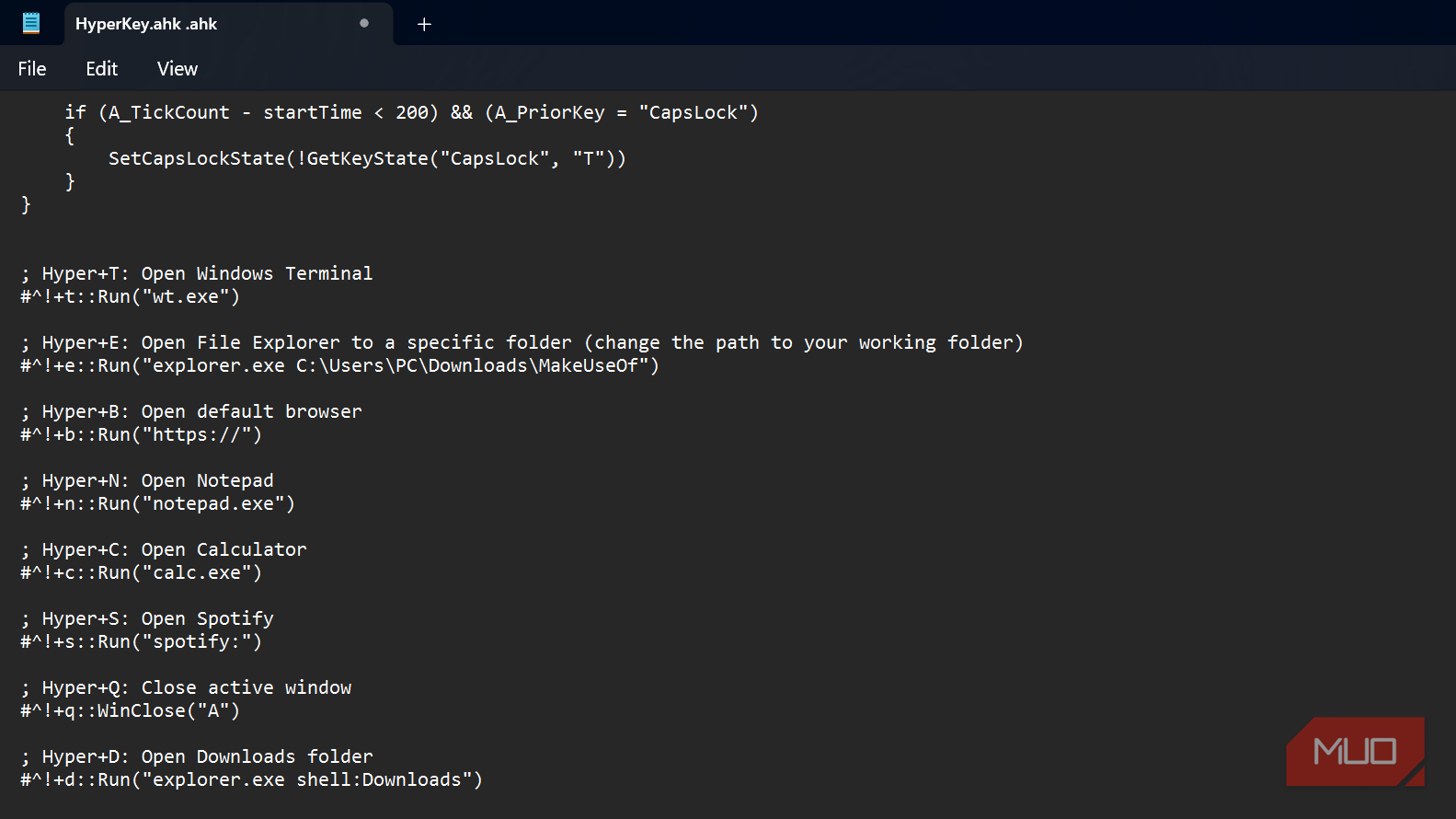Open the File menu

[32, 69]
